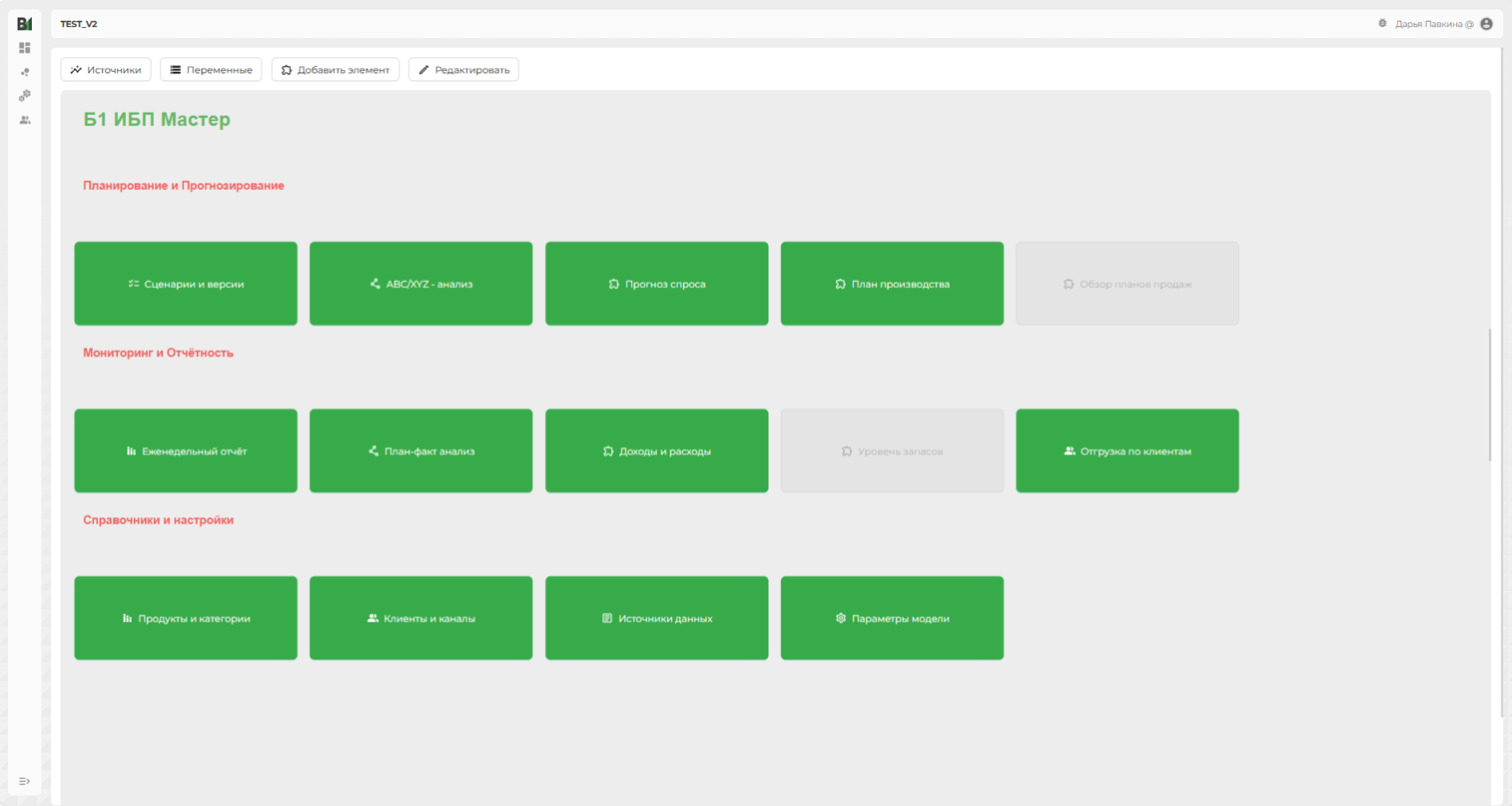Open the Клиенты и каналы tile

(x=421, y=618)
